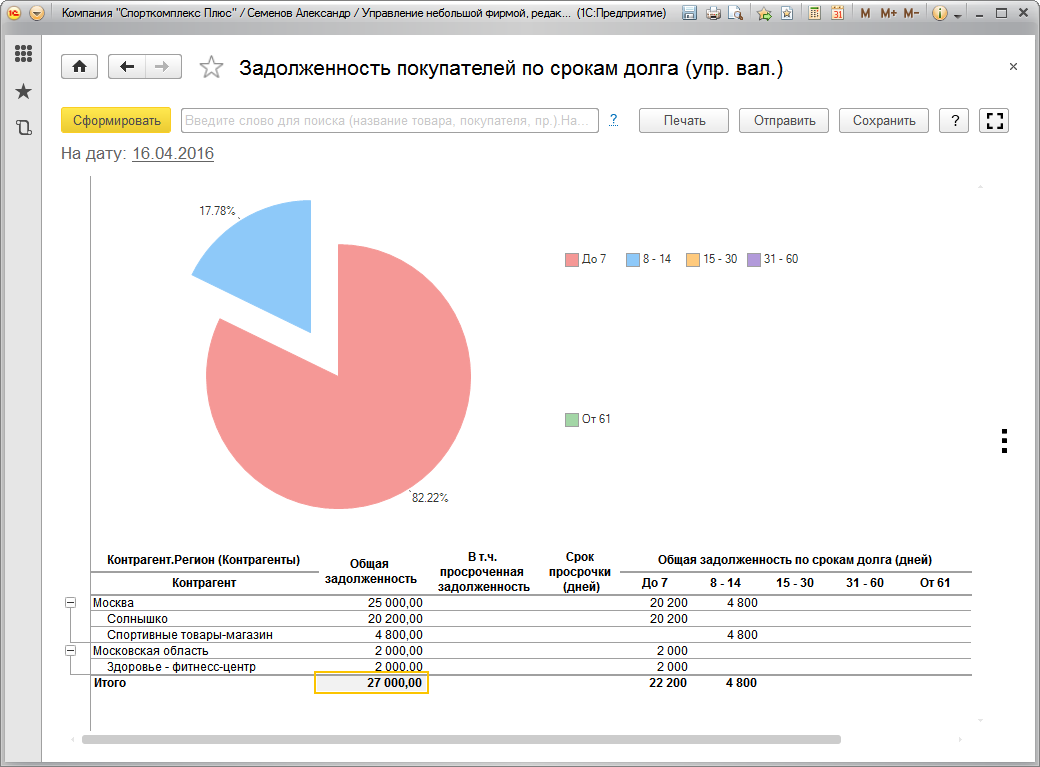
Task: Click the blue 17.78% pie slice
Action: click(x=269, y=262)
